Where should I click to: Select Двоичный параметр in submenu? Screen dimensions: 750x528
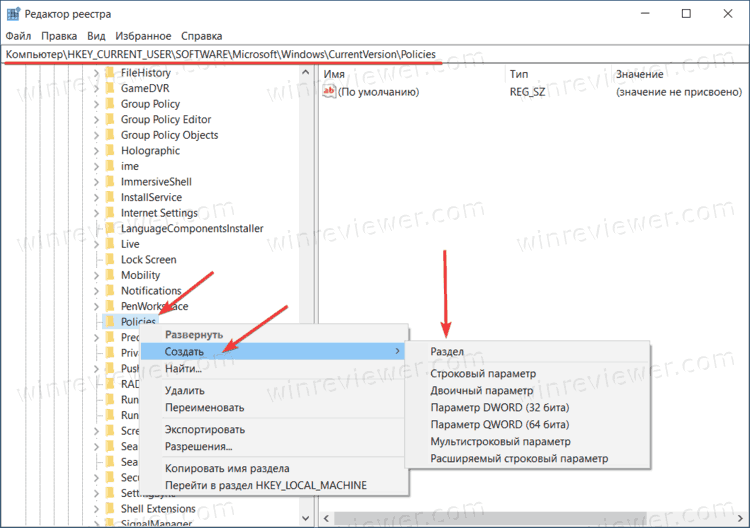click(528, 391)
